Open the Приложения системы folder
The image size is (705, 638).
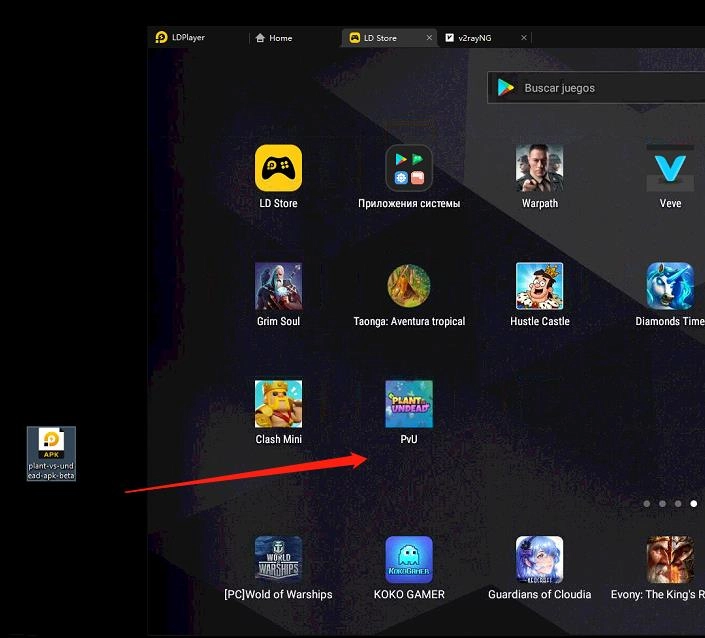click(x=409, y=168)
